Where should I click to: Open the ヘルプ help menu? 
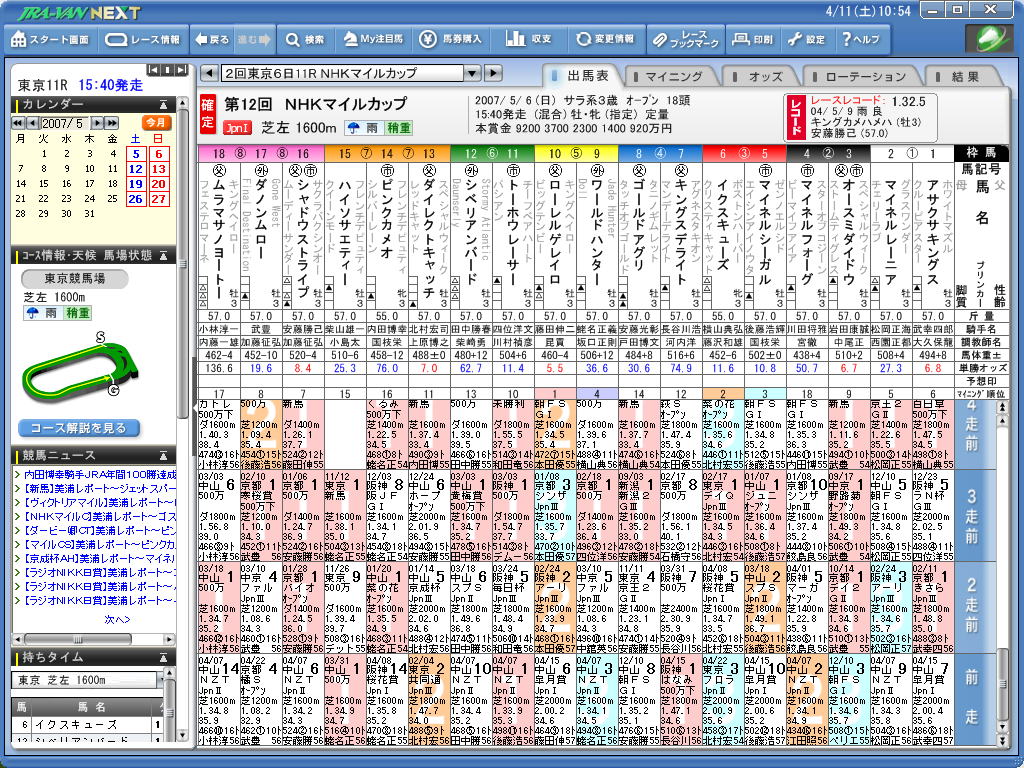tap(860, 40)
